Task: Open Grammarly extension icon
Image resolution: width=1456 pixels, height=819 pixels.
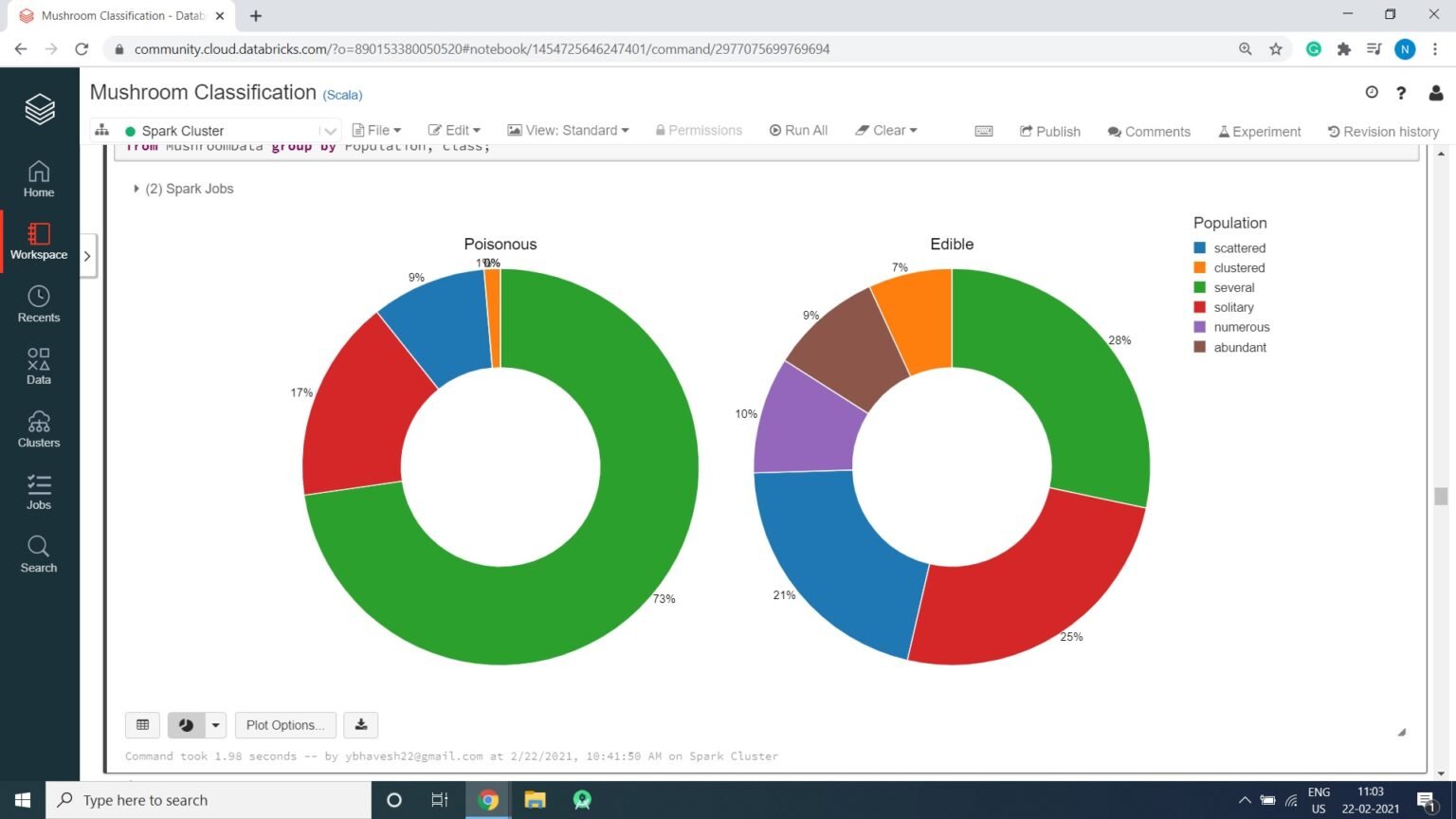Action: click(x=1314, y=49)
